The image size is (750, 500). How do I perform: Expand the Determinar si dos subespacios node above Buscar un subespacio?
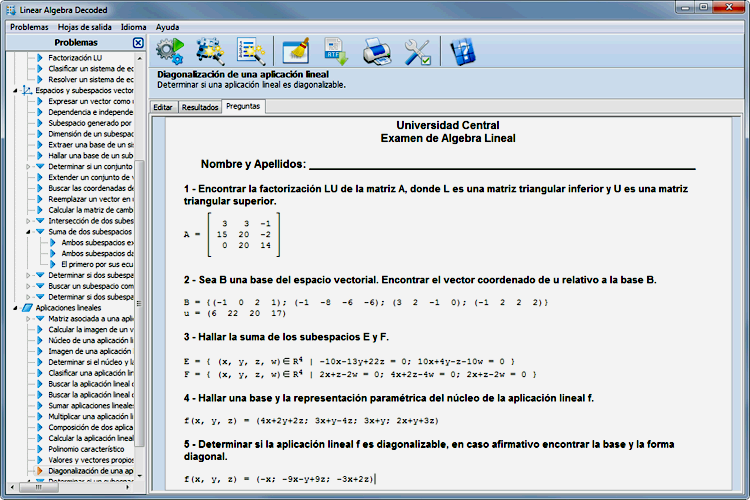click(28, 275)
